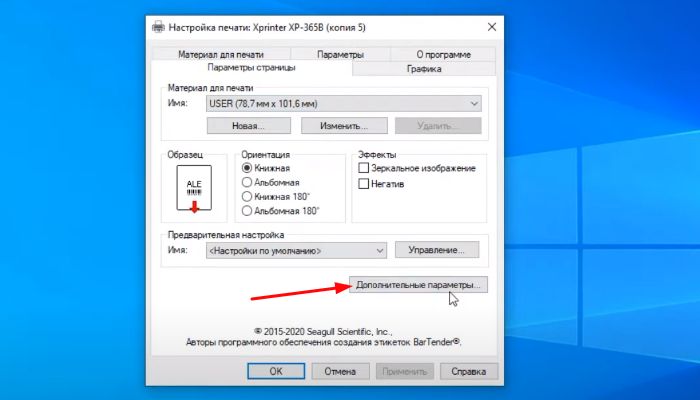Confirm with the OK button

coord(276,371)
